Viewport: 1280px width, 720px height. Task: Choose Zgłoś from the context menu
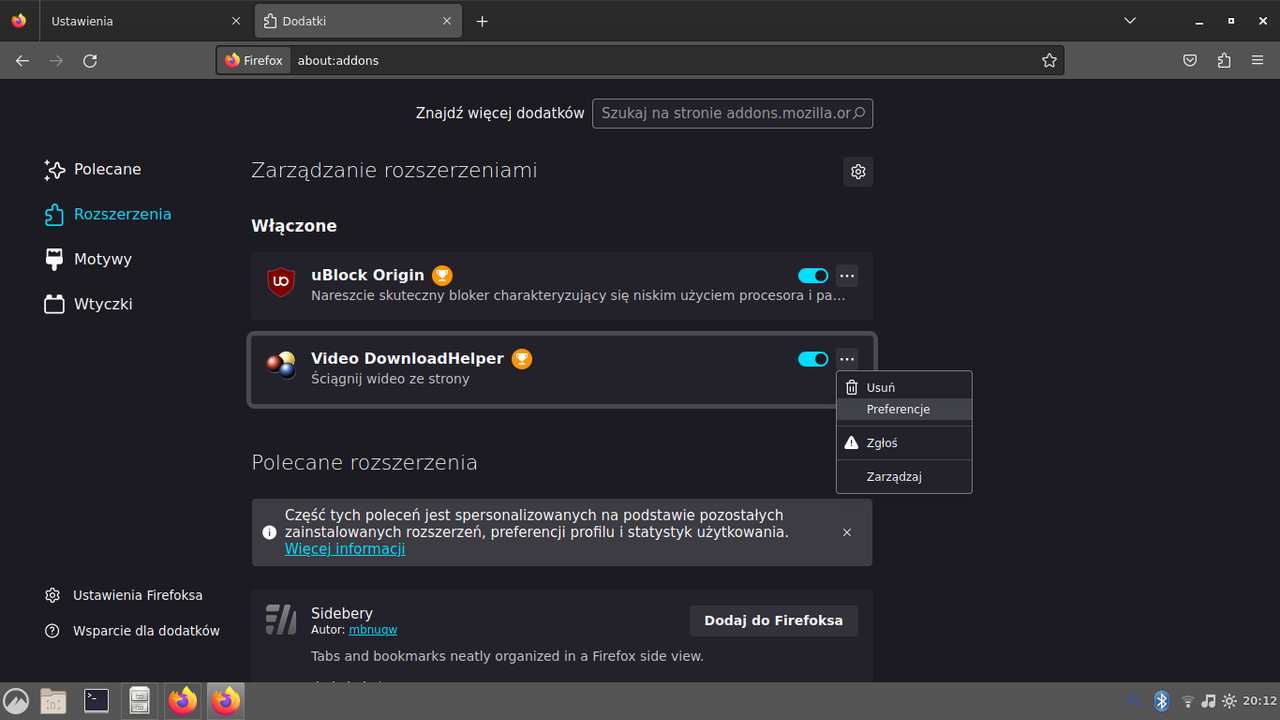point(904,443)
